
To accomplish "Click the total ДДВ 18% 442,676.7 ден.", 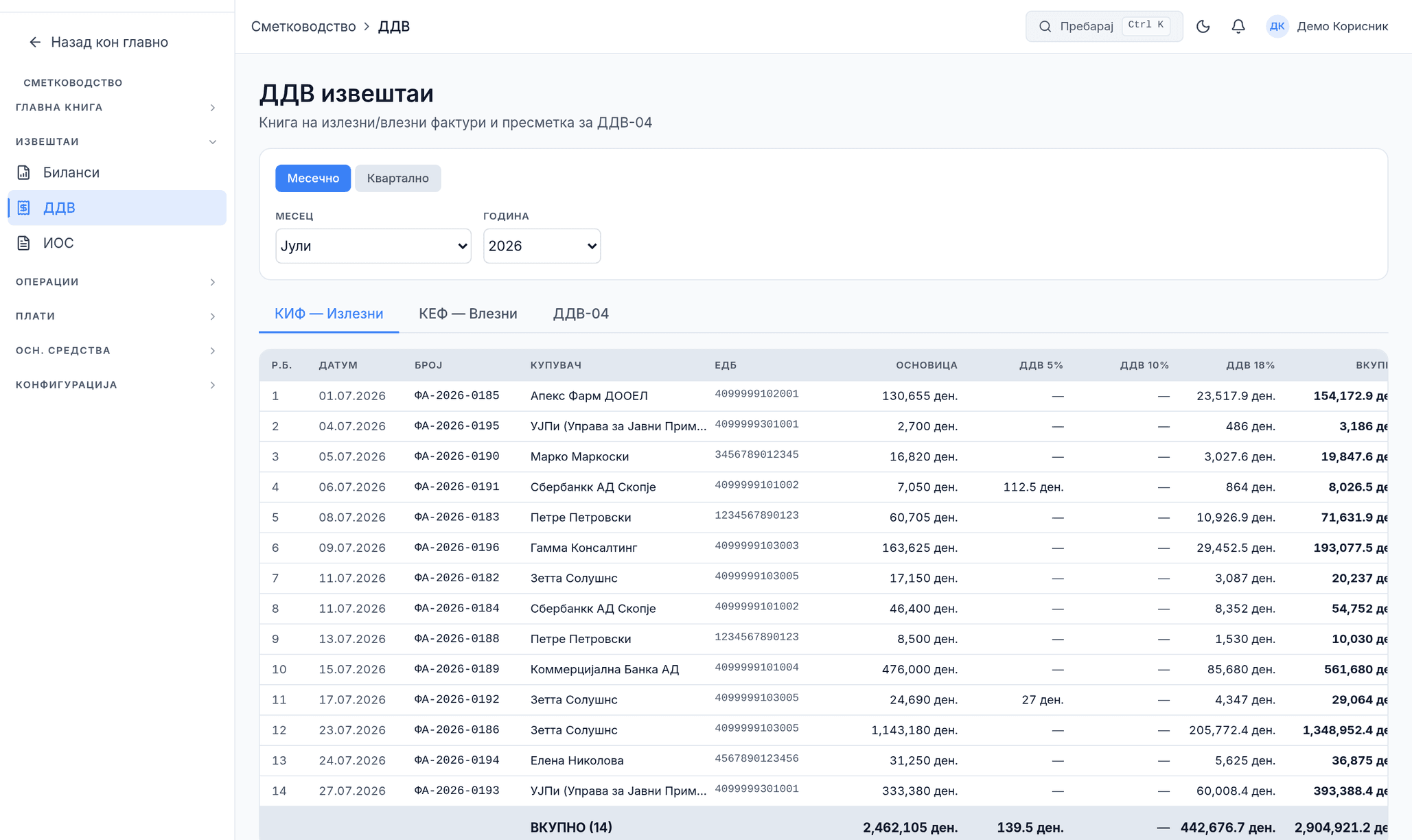I will pyautogui.click(x=1227, y=828).
